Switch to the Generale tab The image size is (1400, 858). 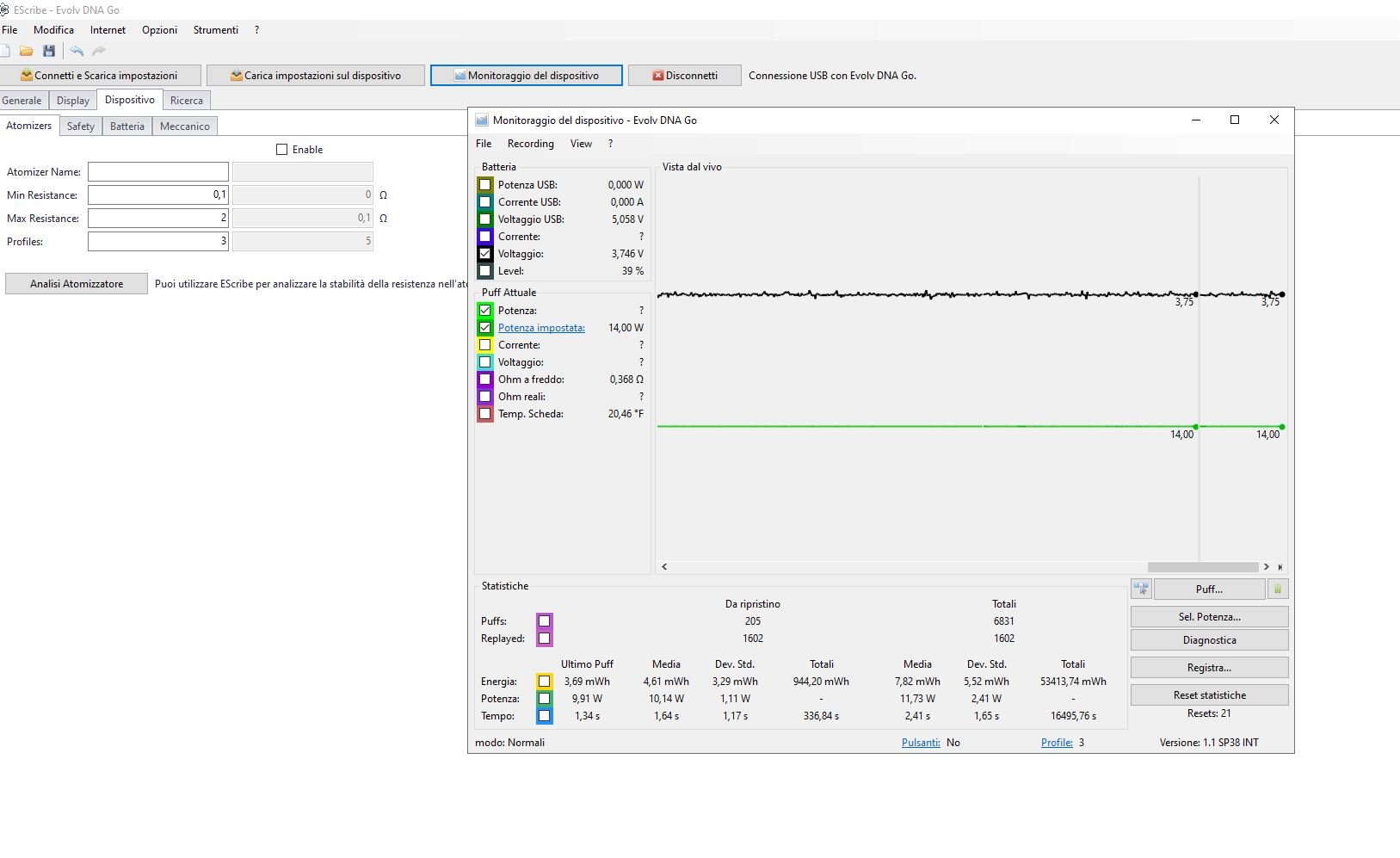[22, 101]
